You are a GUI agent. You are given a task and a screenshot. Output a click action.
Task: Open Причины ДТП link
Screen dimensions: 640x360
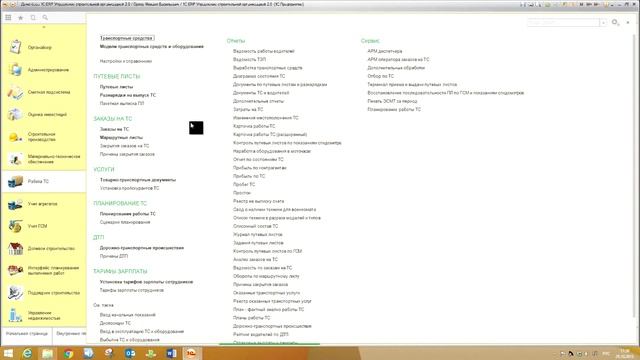[x=114, y=256]
